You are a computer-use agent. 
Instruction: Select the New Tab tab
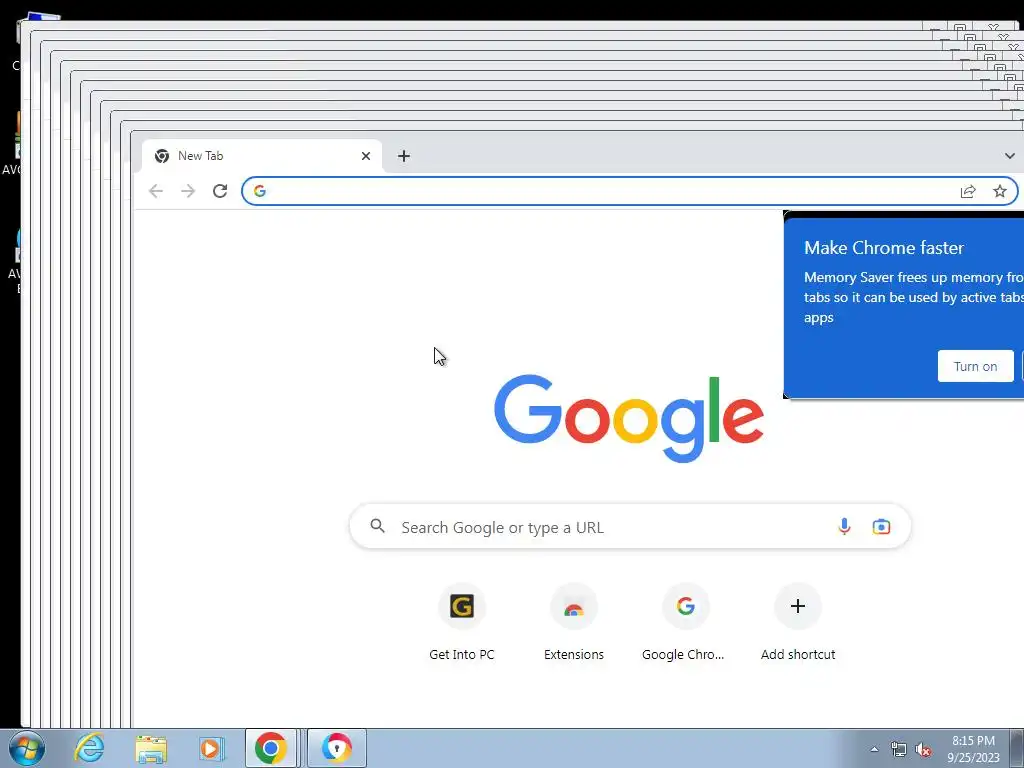[x=261, y=155]
